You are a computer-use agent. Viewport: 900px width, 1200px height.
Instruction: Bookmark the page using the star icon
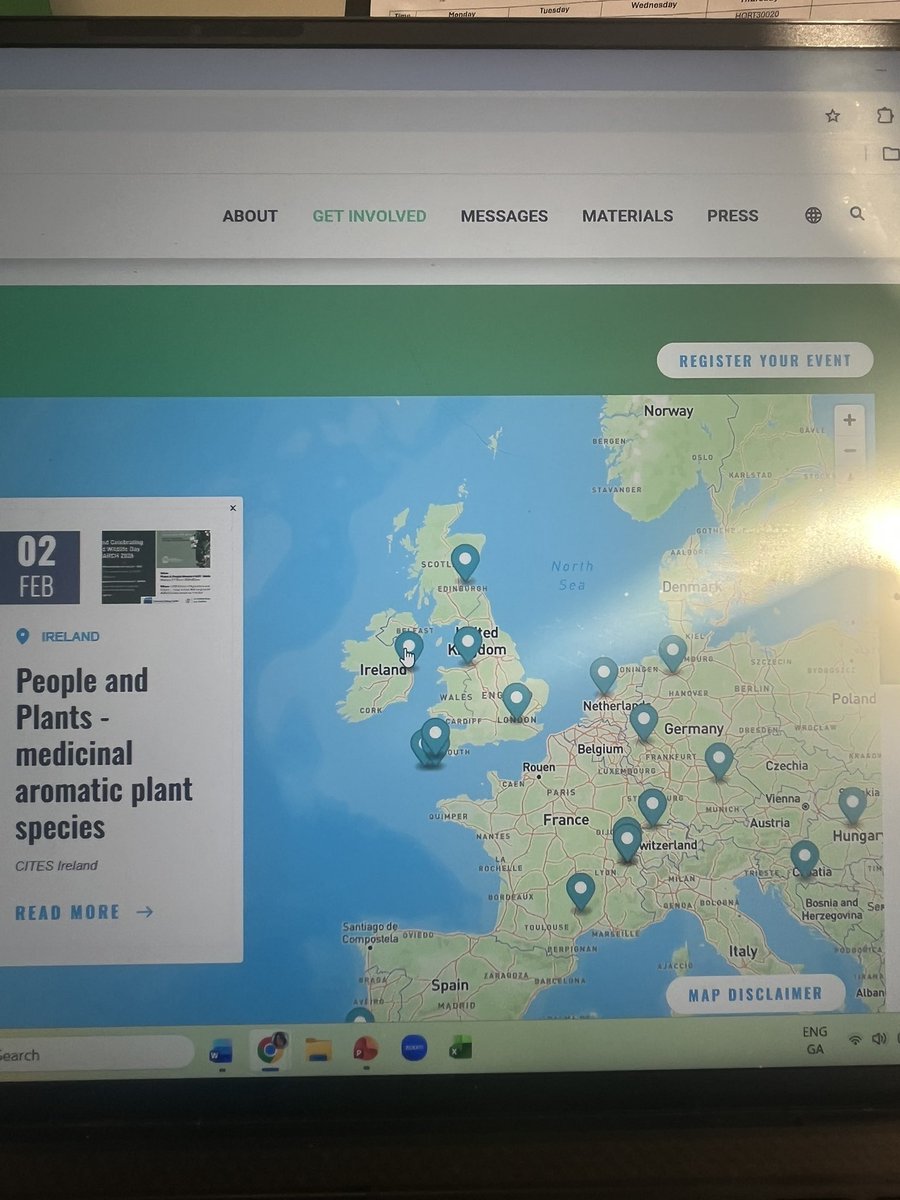click(832, 116)
